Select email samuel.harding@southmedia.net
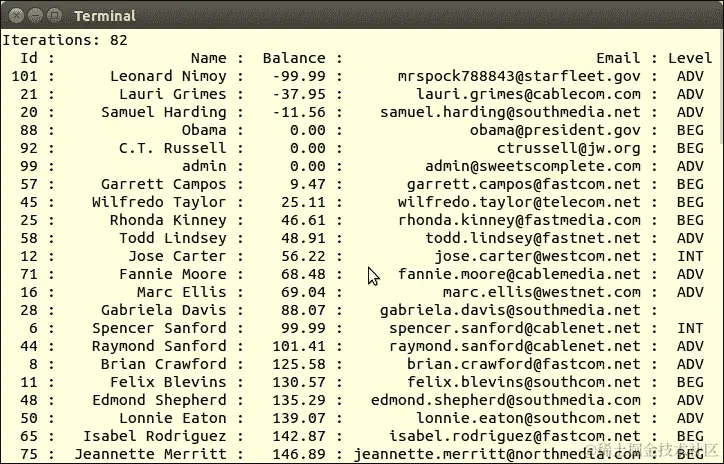Image resolution: width=724 pixels, height=464 pixels. (x=510, y=112)
